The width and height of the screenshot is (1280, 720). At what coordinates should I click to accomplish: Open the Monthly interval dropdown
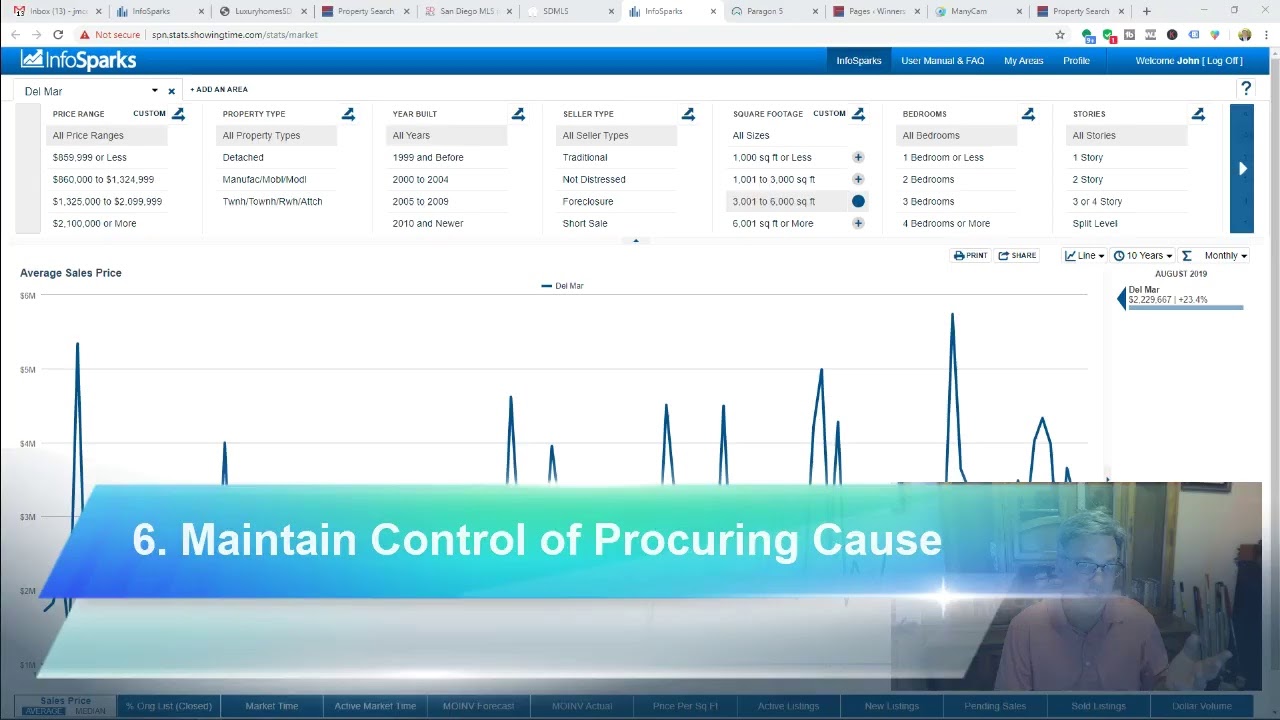pyautogui.click(x=1225, y=255)
